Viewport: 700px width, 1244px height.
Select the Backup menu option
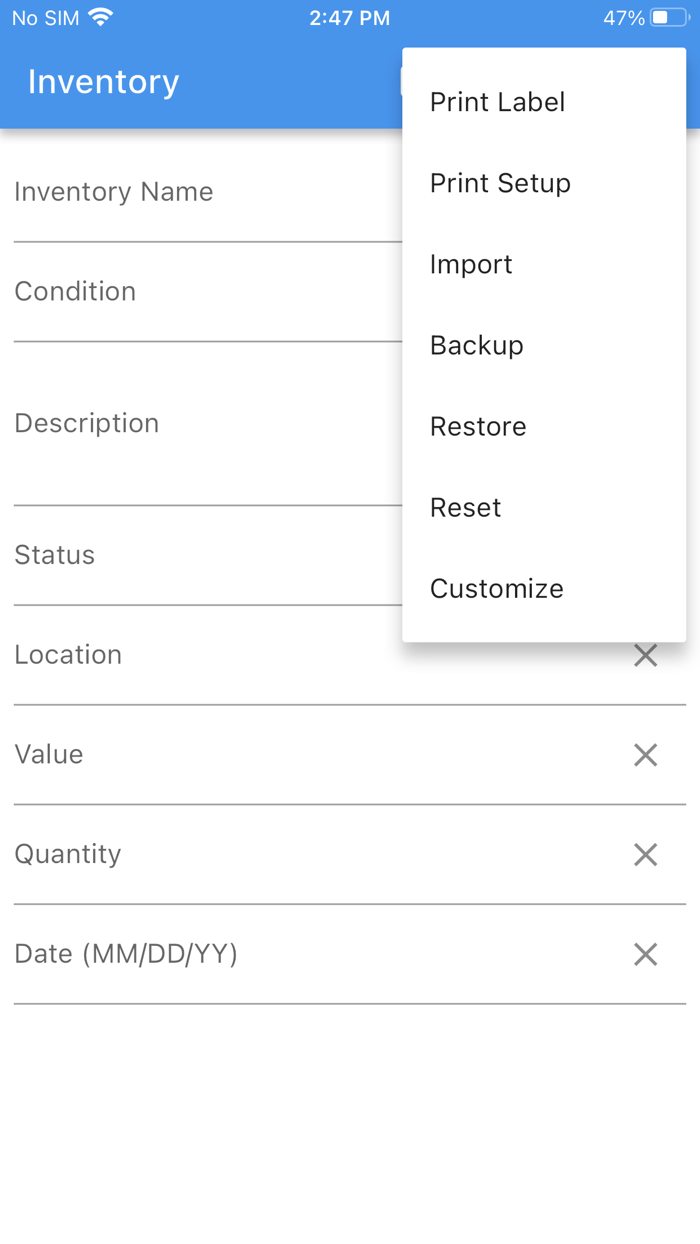[x=476, y=345]
